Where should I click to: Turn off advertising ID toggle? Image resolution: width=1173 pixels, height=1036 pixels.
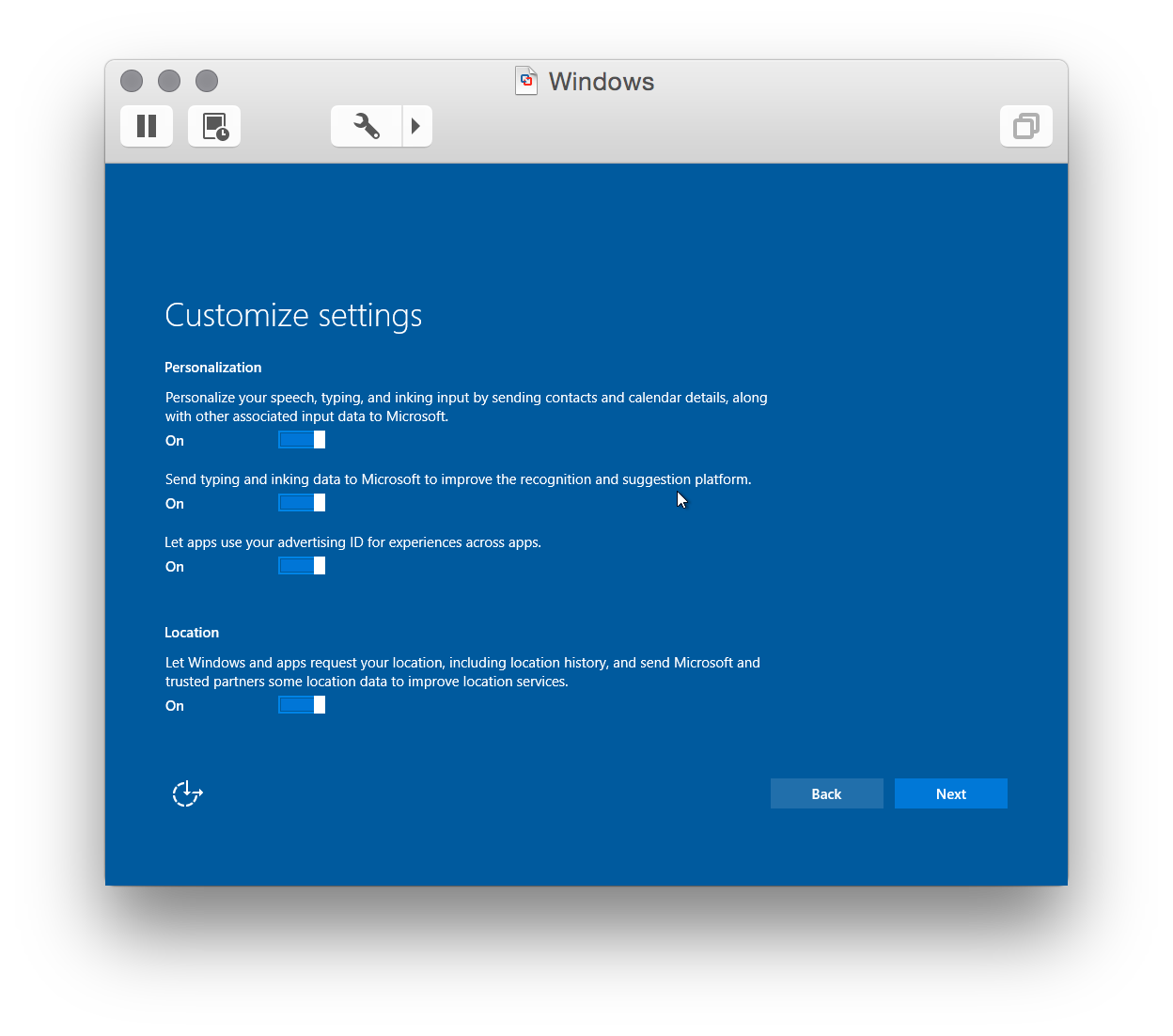click(x=302, y=566)
